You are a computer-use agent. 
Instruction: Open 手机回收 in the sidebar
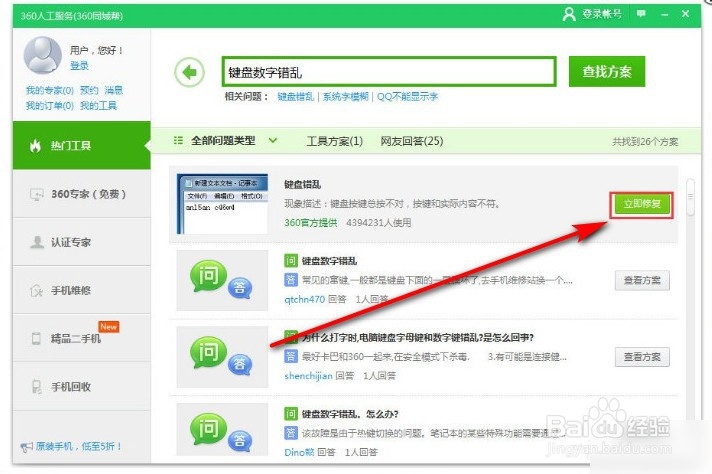[x=82, y=386]
